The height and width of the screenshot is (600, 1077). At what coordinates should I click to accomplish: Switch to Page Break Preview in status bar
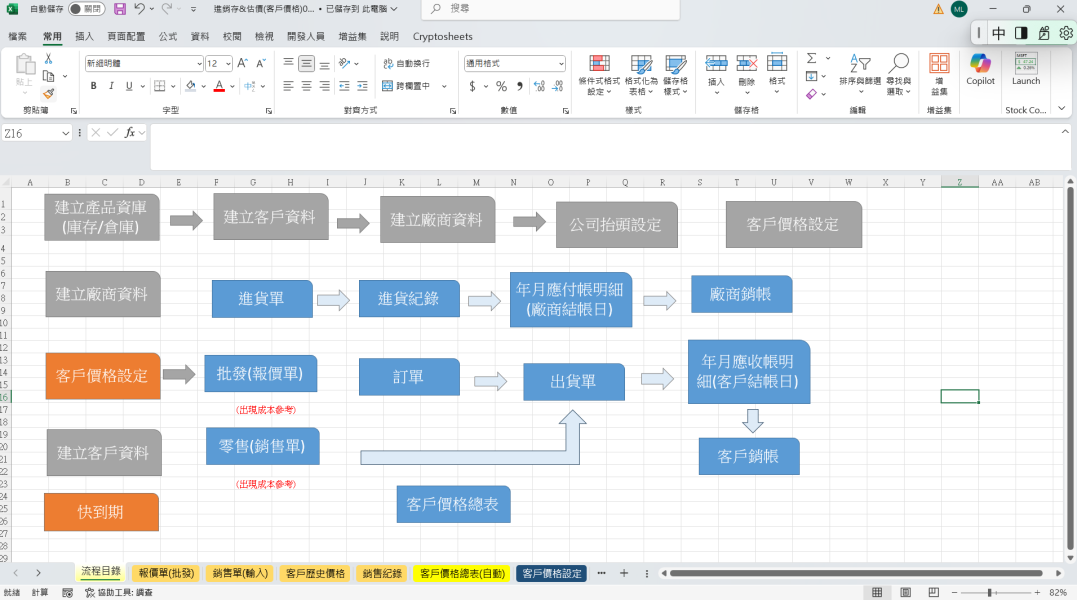[933, 592]
